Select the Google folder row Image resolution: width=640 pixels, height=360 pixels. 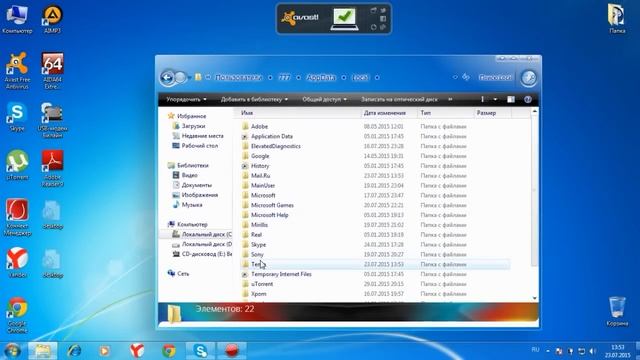click(x=375, y=156)
